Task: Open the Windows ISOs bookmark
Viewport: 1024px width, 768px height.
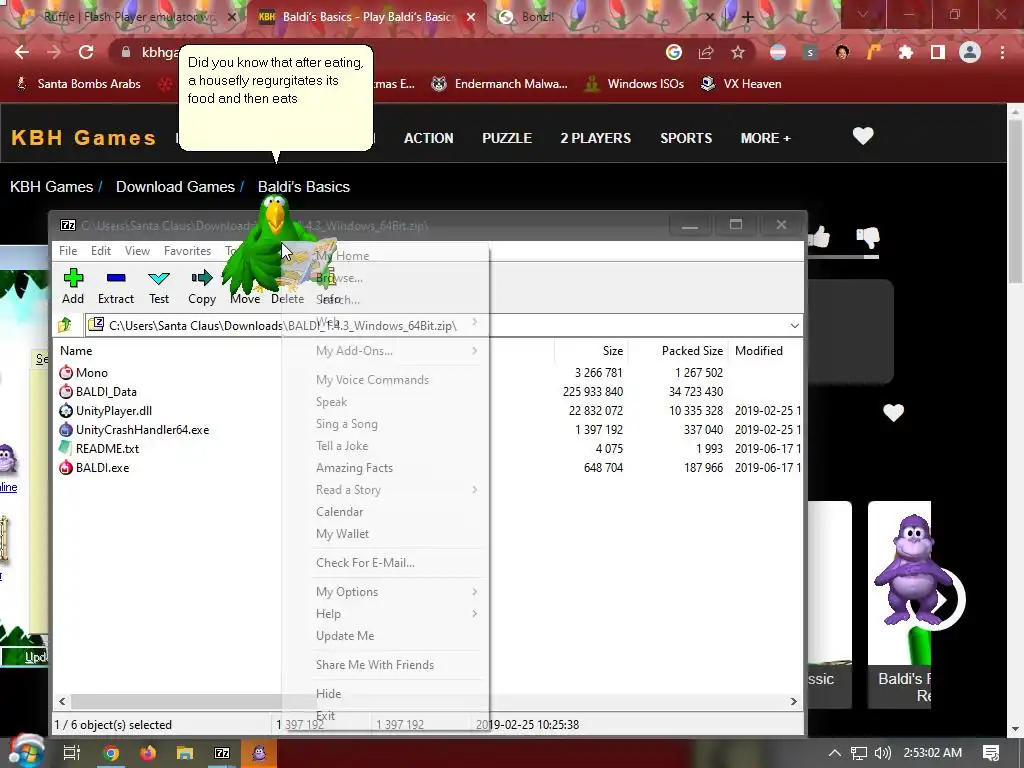Action: point(634,84)
